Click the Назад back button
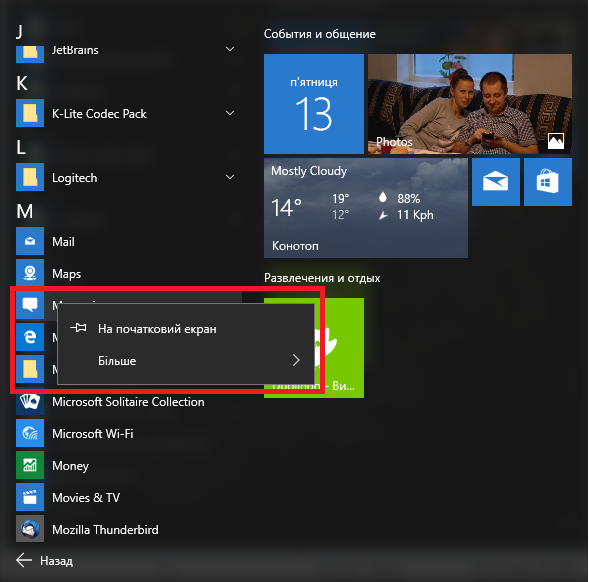This screenshot has height=582, width=589. click(x=44, y=561)
